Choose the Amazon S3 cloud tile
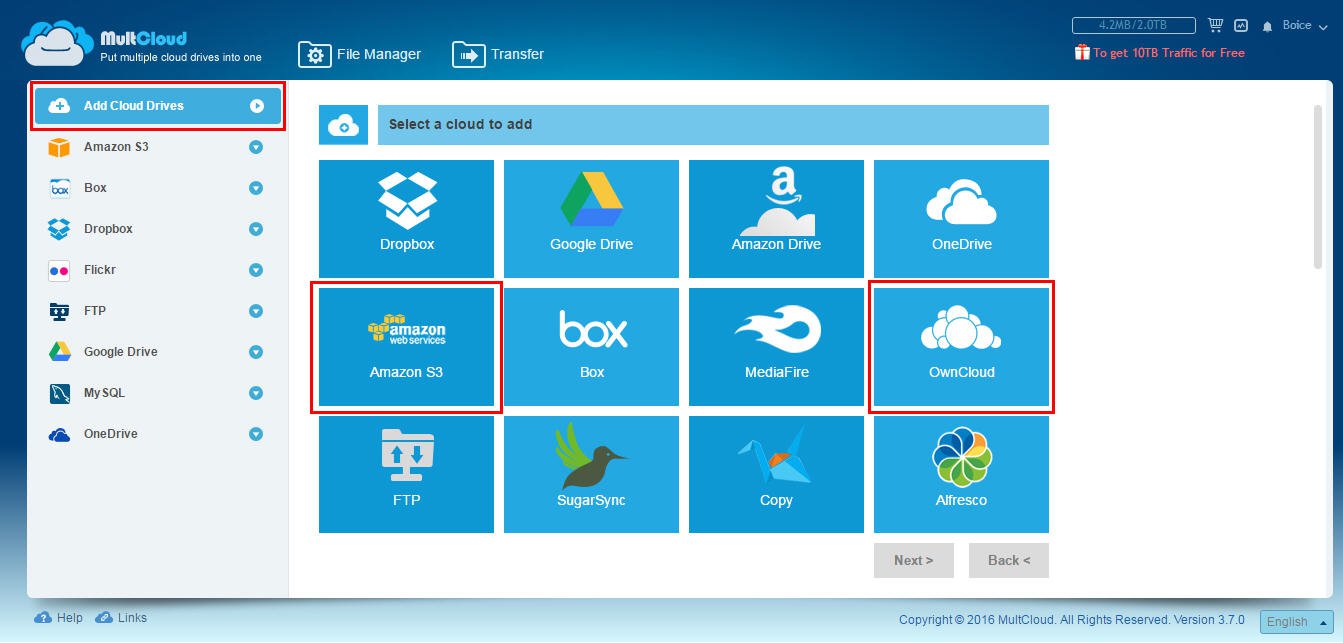The width and height of the screenshot is (1343, 643). point(406,347)
